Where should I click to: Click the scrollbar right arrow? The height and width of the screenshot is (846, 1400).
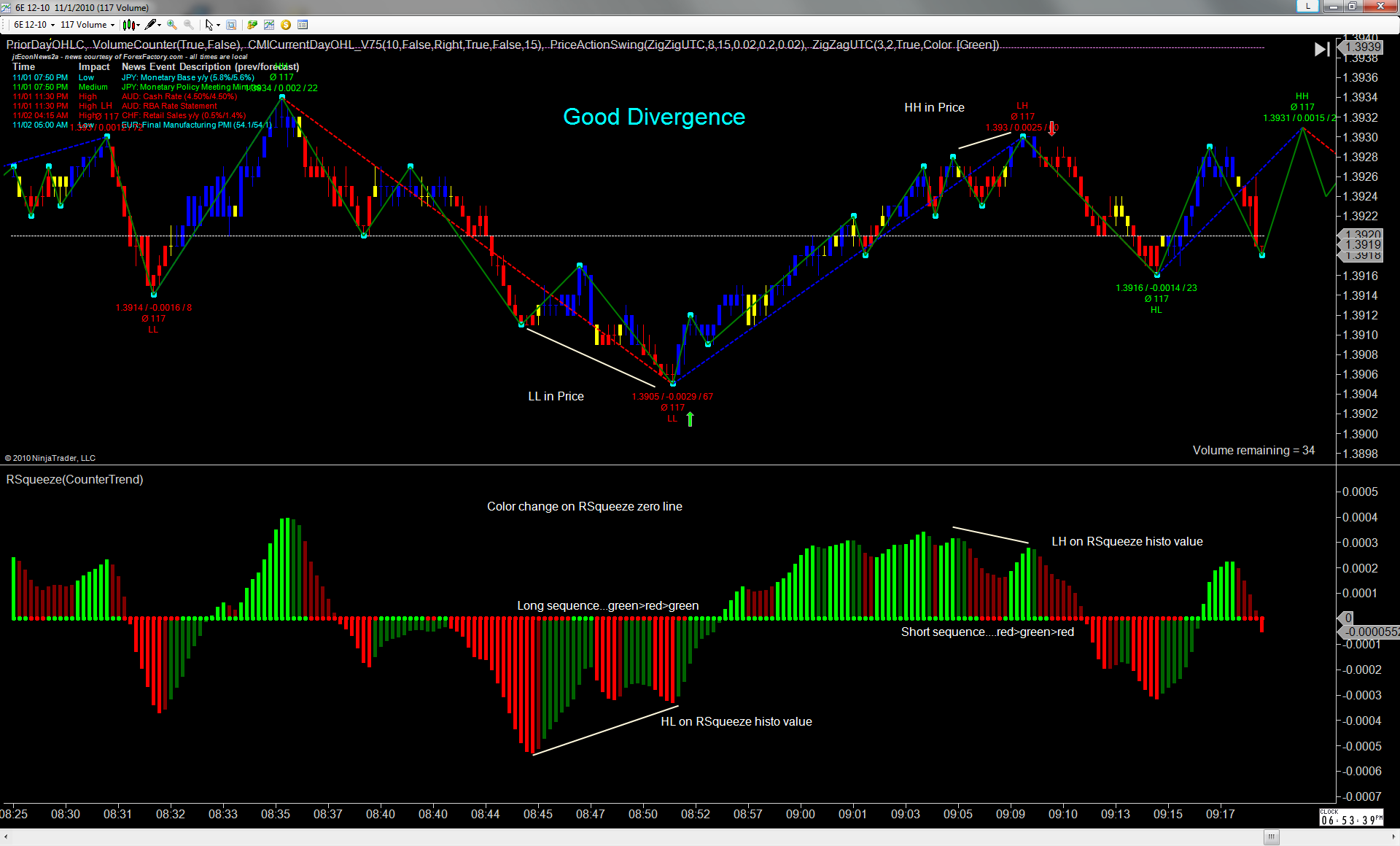1393,837
